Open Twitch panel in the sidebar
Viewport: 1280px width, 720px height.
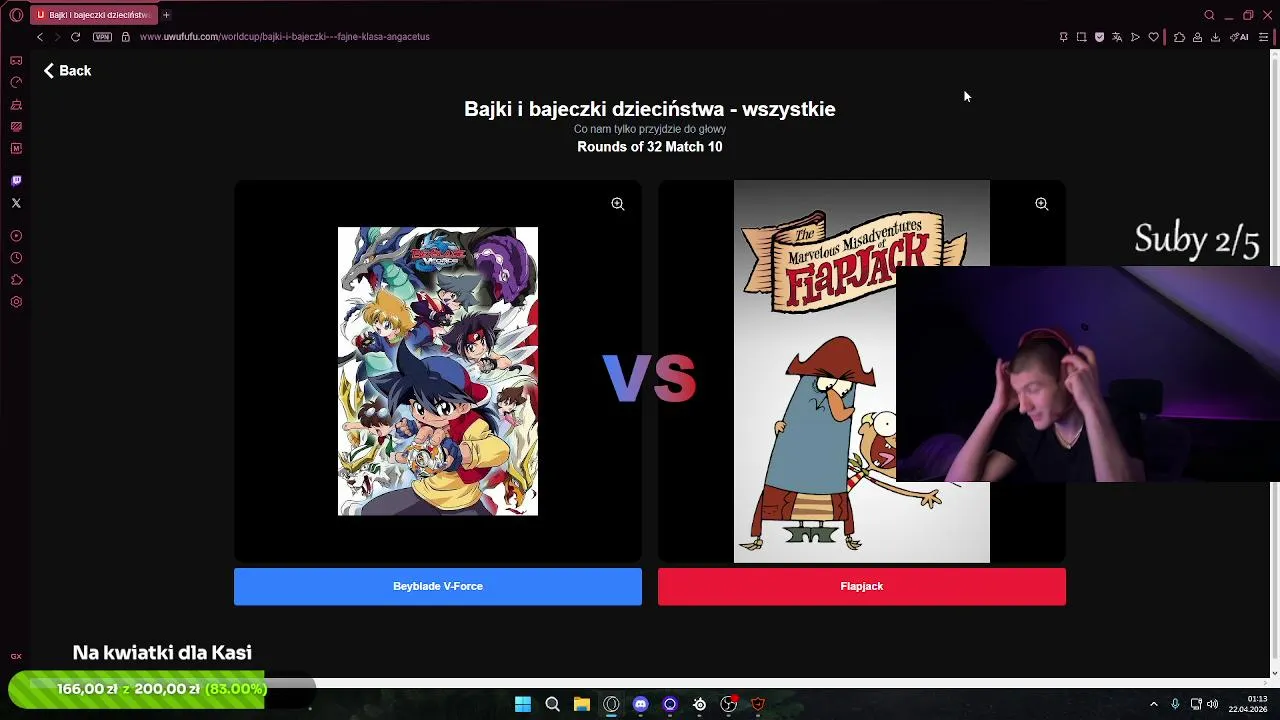[16, 181]
